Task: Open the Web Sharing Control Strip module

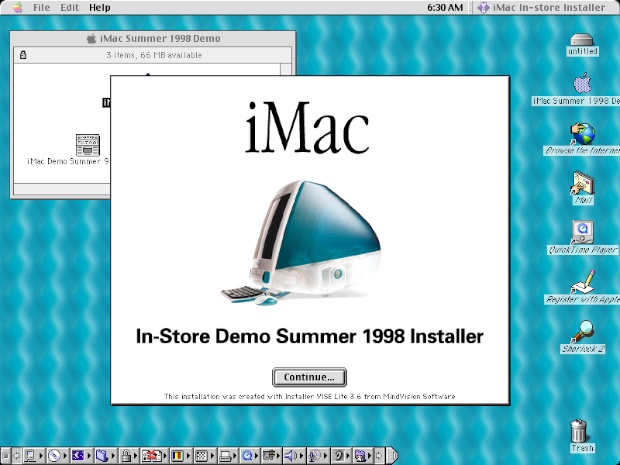Action: [x=364, y=456]
